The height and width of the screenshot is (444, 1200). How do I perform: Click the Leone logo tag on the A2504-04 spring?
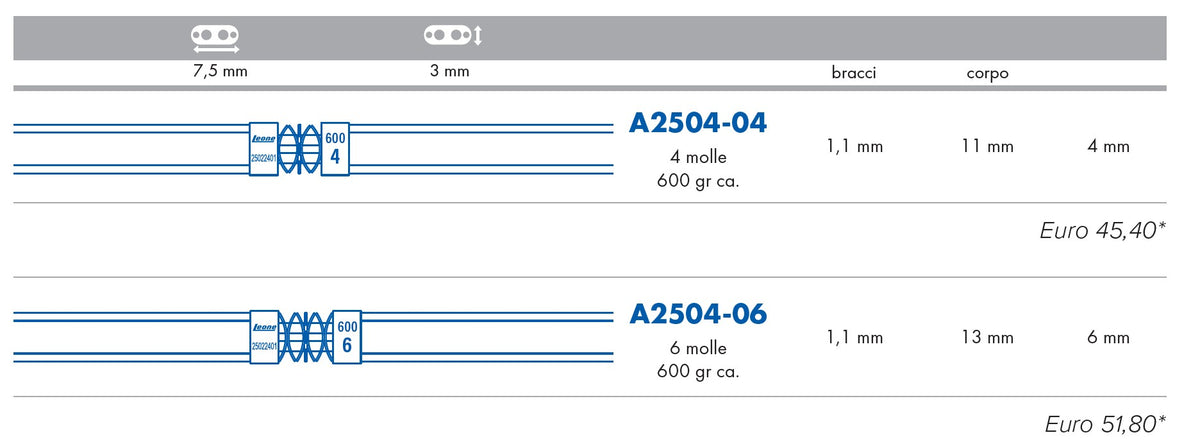pos(263,150)
